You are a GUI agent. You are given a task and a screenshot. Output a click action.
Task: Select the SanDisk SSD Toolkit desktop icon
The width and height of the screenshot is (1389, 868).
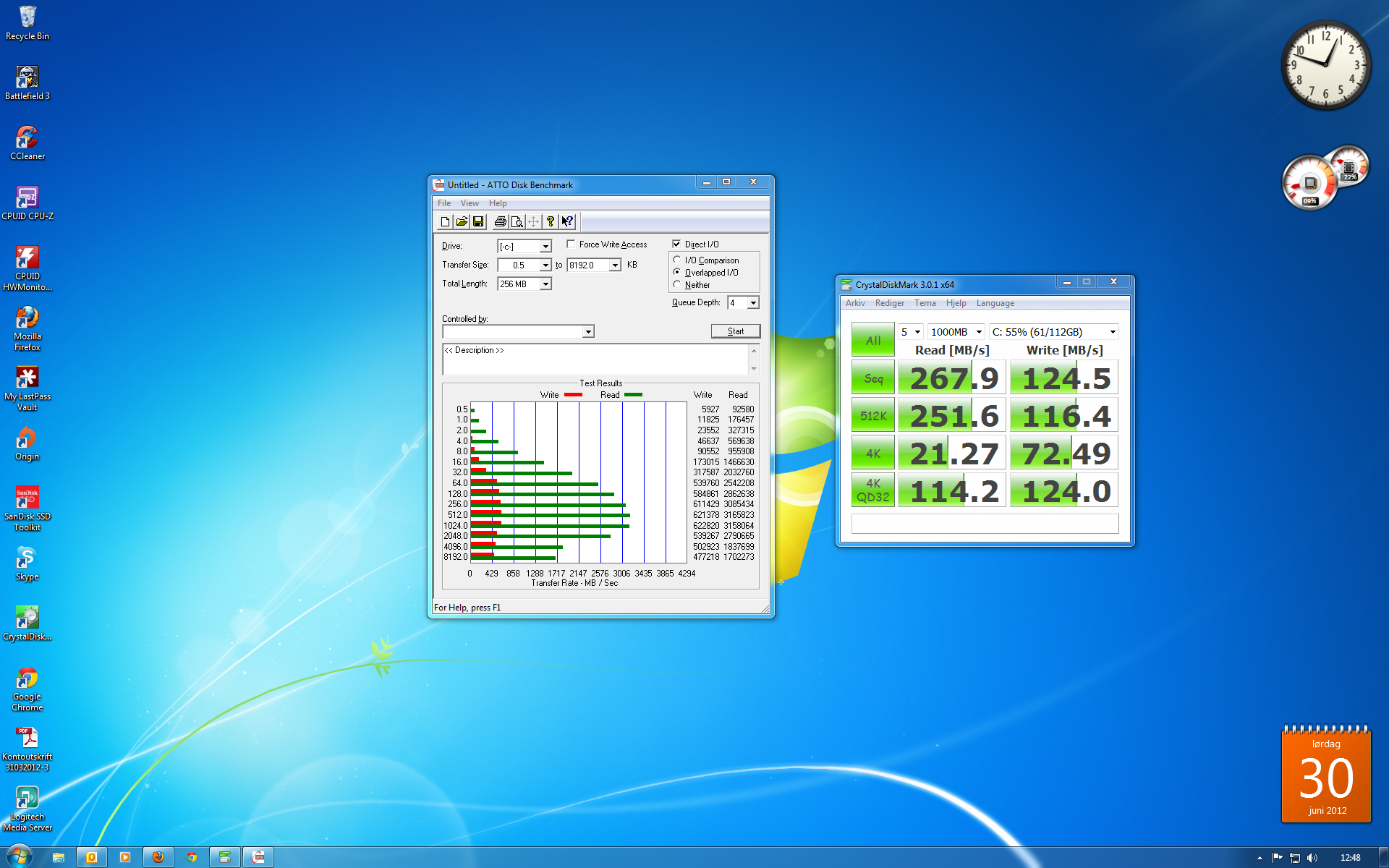27,508
